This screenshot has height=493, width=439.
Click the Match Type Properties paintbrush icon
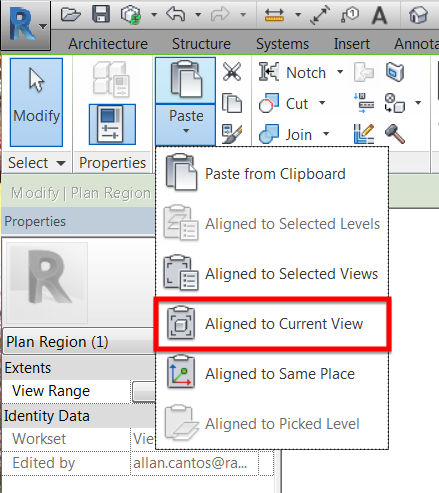click(232, 134)
